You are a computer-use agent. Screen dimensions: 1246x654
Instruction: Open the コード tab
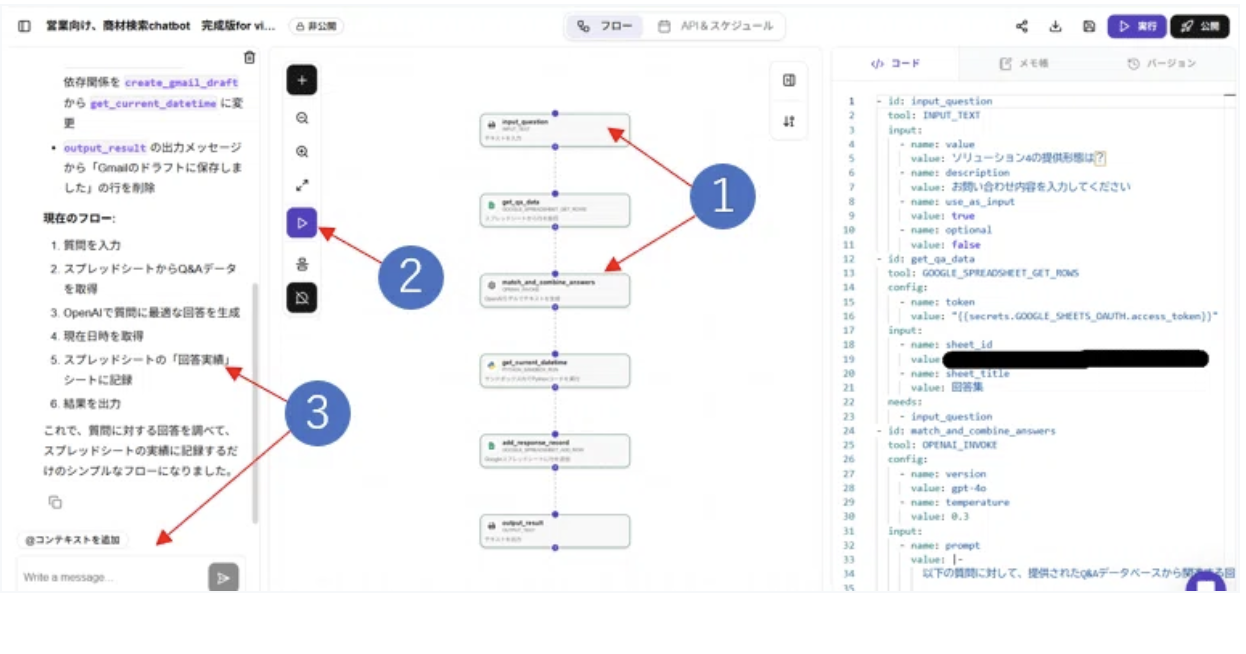click(x=895, y=64)
